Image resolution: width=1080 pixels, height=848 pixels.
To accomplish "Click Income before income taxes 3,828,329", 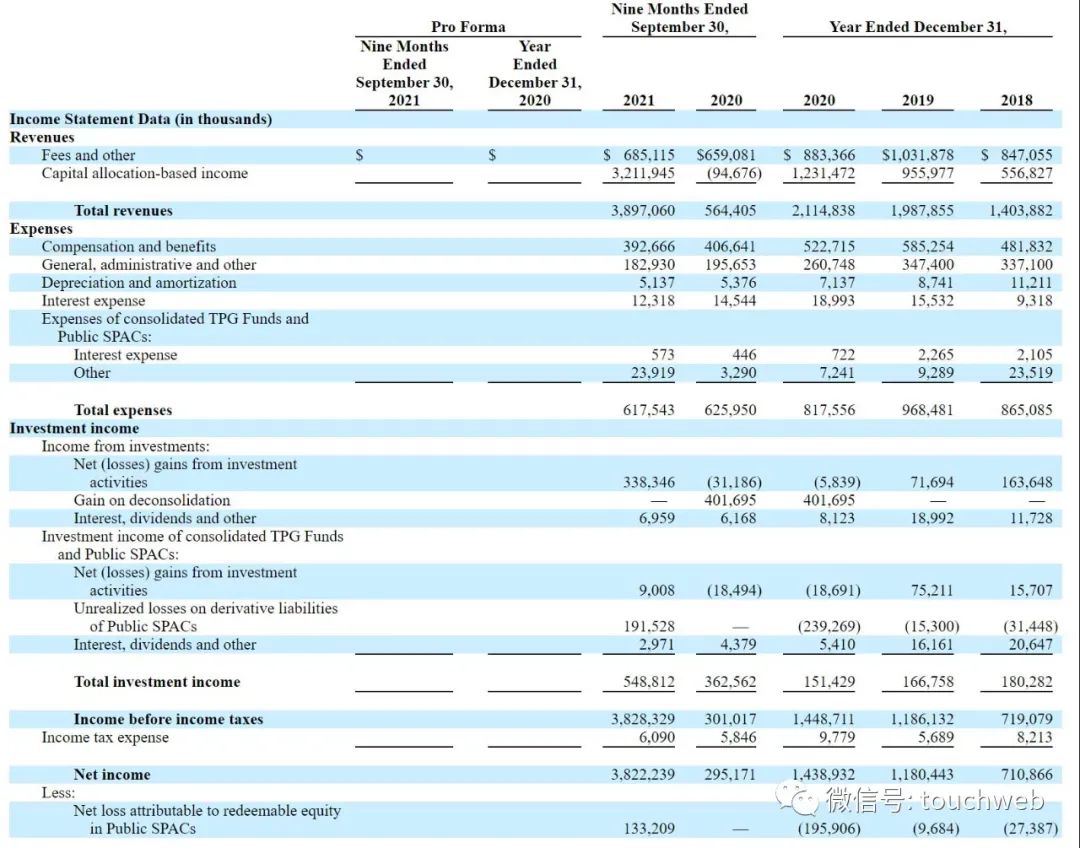I will pyautogui.click(x=643, y=719).
